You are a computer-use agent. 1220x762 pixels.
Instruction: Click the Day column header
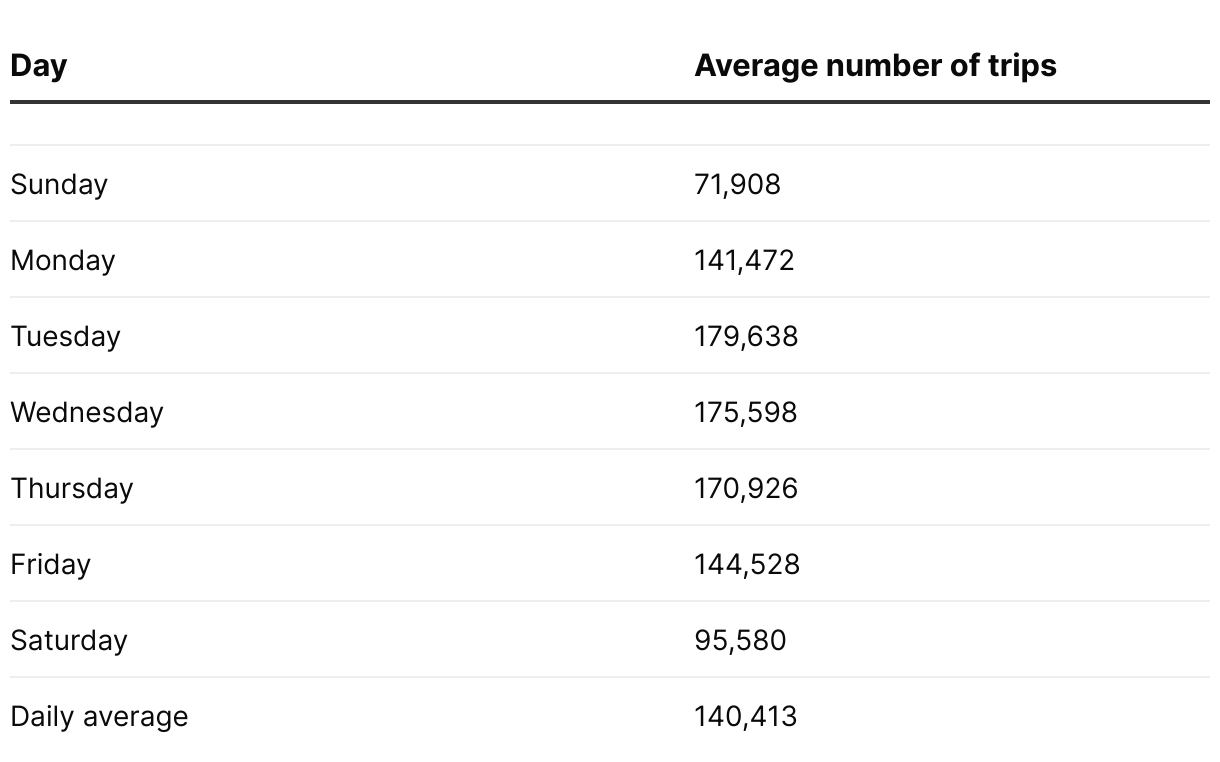39,66
